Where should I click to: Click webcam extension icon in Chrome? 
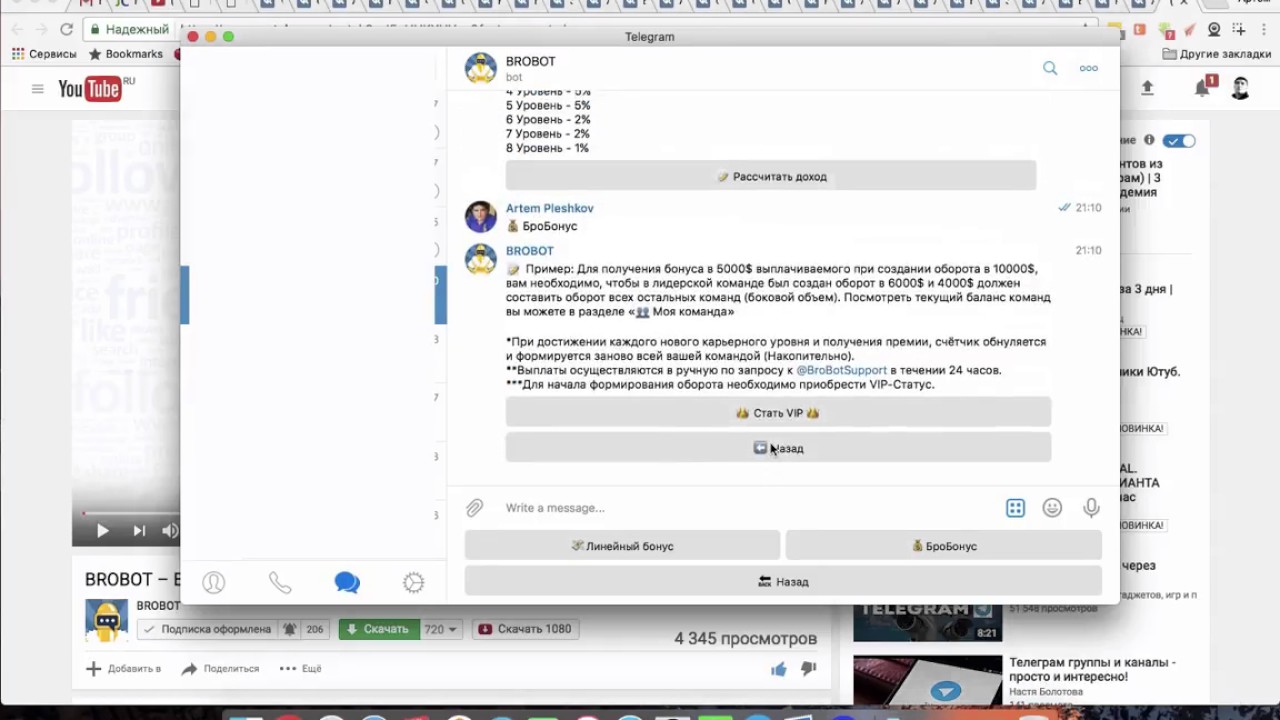click(x=1214, y=29)
